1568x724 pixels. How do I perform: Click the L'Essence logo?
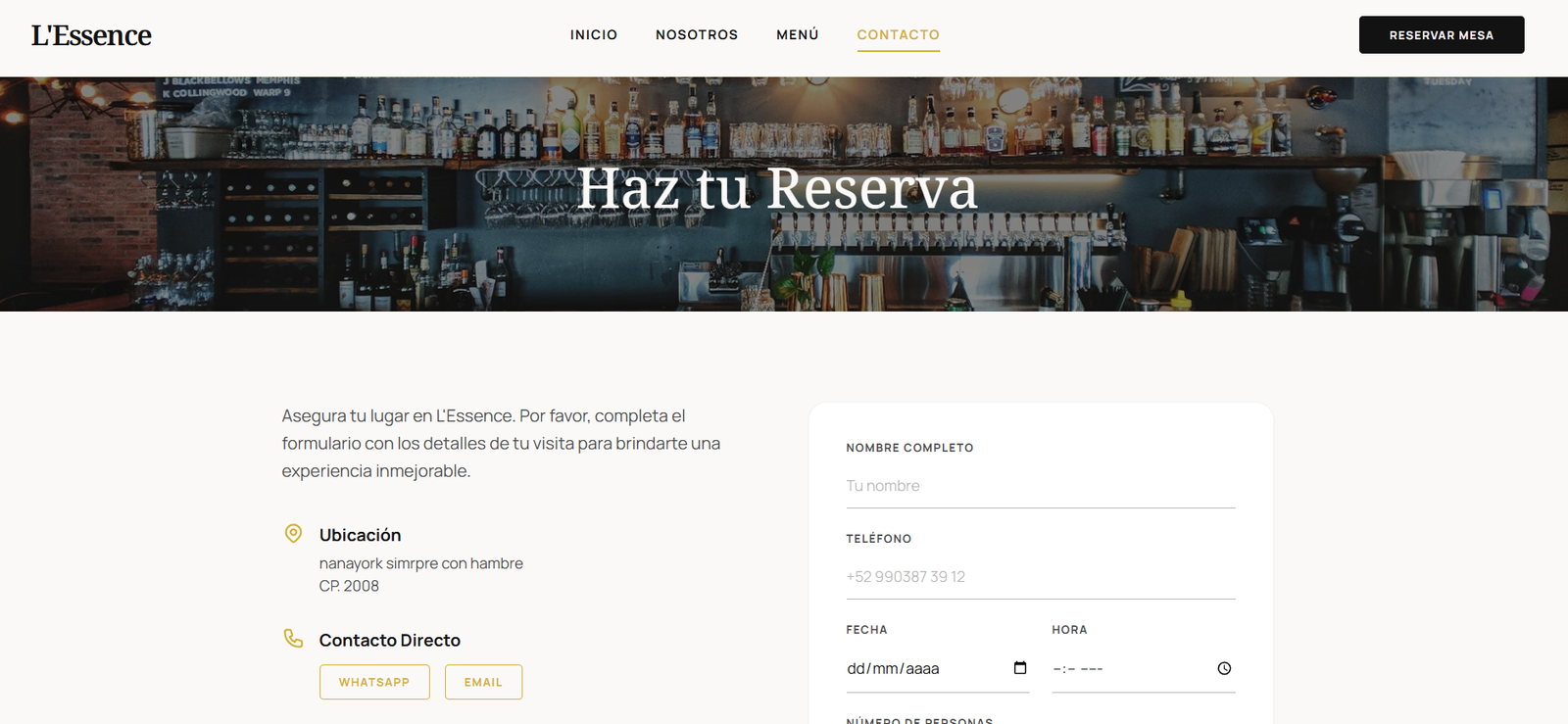[x=91, y=35]
